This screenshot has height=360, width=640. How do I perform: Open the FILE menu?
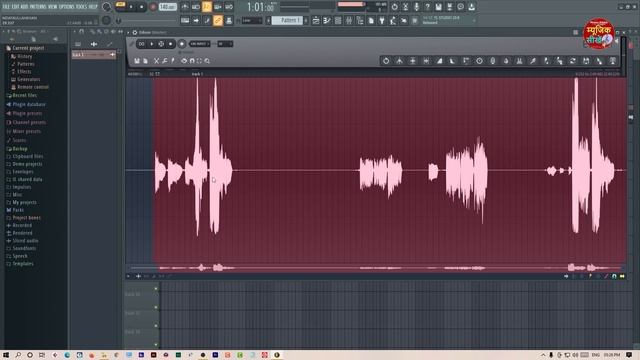[x=6, y=7]
